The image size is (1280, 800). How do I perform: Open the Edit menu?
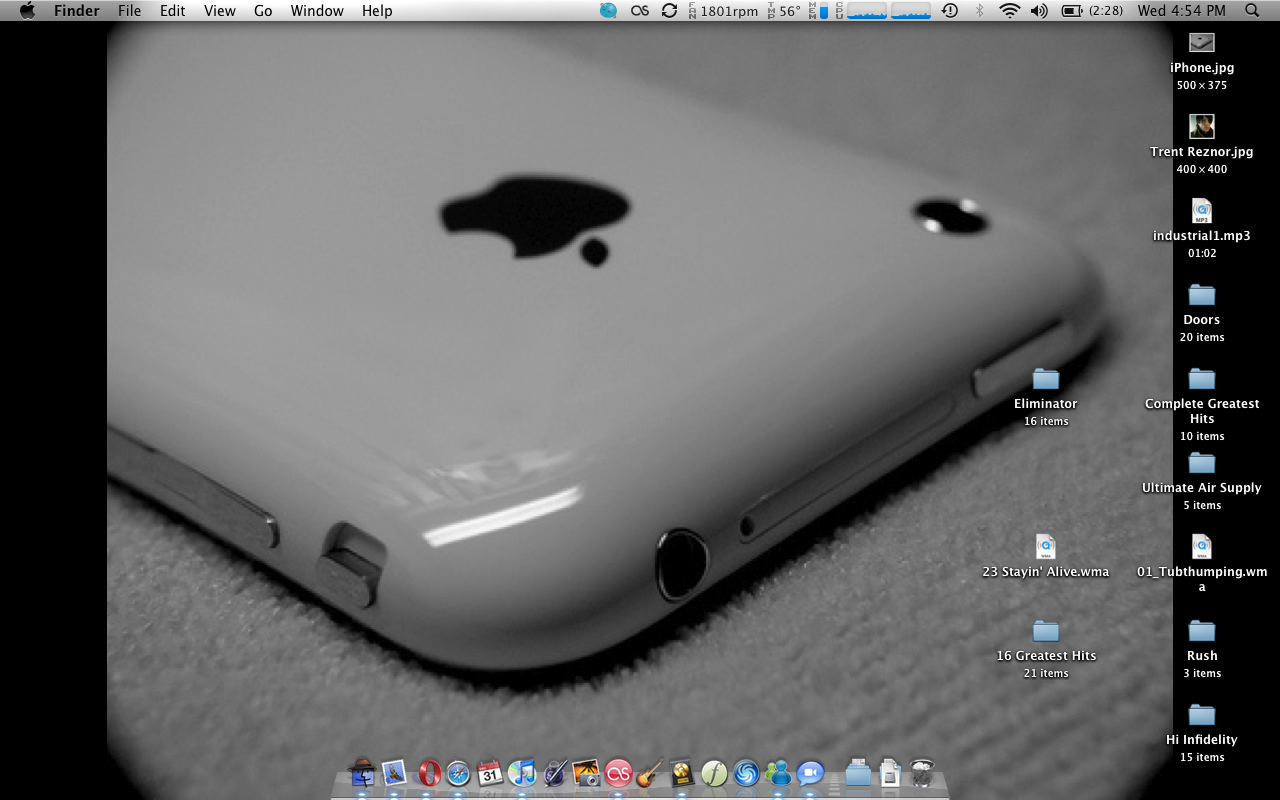point(173,11)
